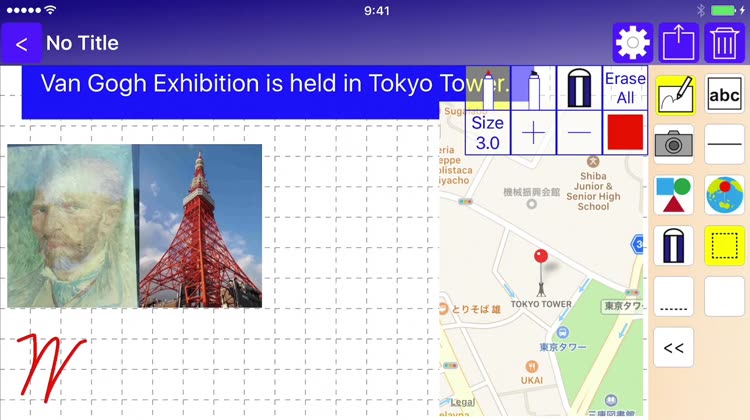Tap Shiba Junior & Senior High School label

(x=593, y=191)
